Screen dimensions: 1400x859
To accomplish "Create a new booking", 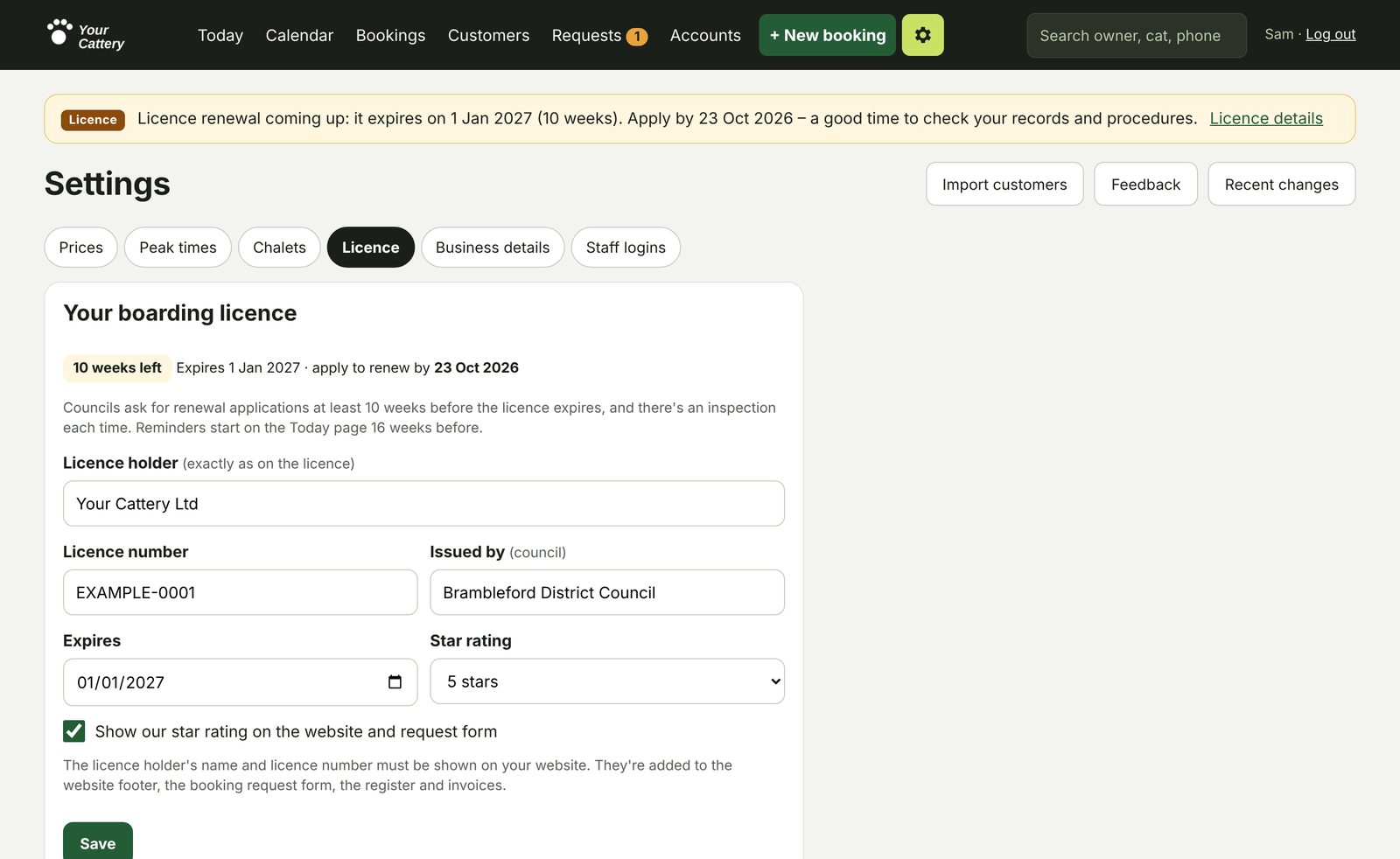I will (827, 35).
